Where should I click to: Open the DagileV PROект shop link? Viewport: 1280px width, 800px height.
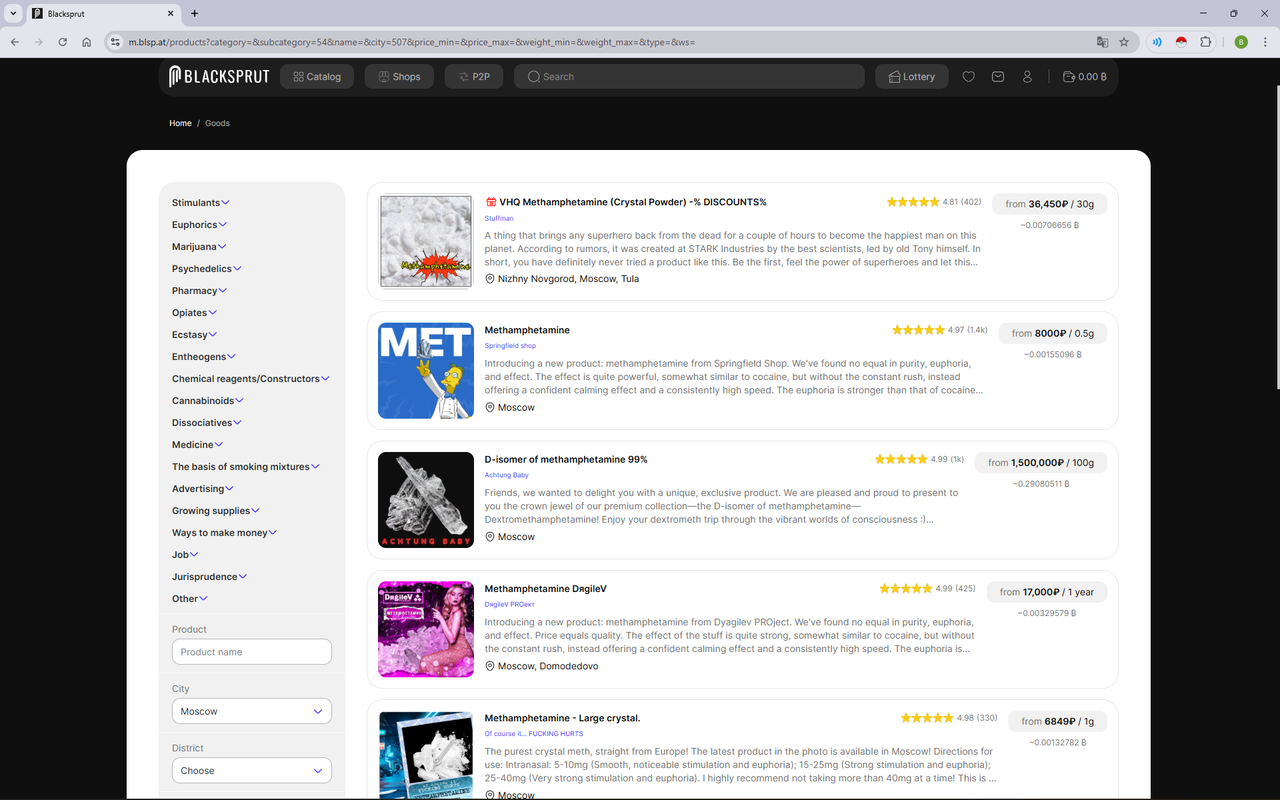click(510, 604)
